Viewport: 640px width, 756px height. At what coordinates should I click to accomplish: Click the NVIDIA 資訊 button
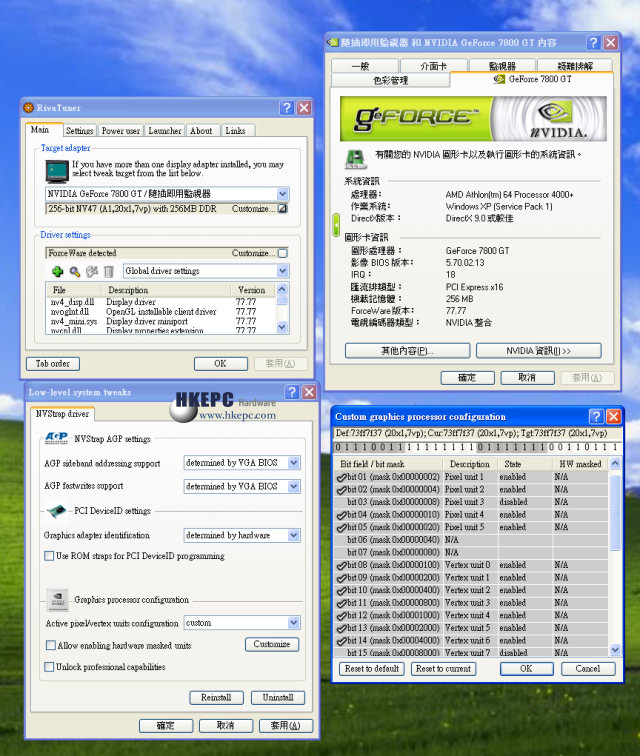pos(539,351)
